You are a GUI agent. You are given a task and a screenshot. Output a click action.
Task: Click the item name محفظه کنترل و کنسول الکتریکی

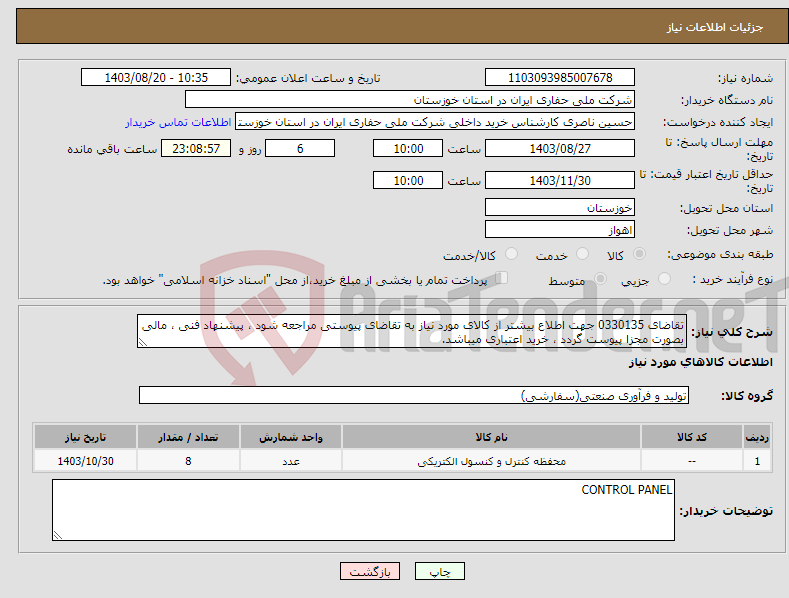tap(491, 461)
